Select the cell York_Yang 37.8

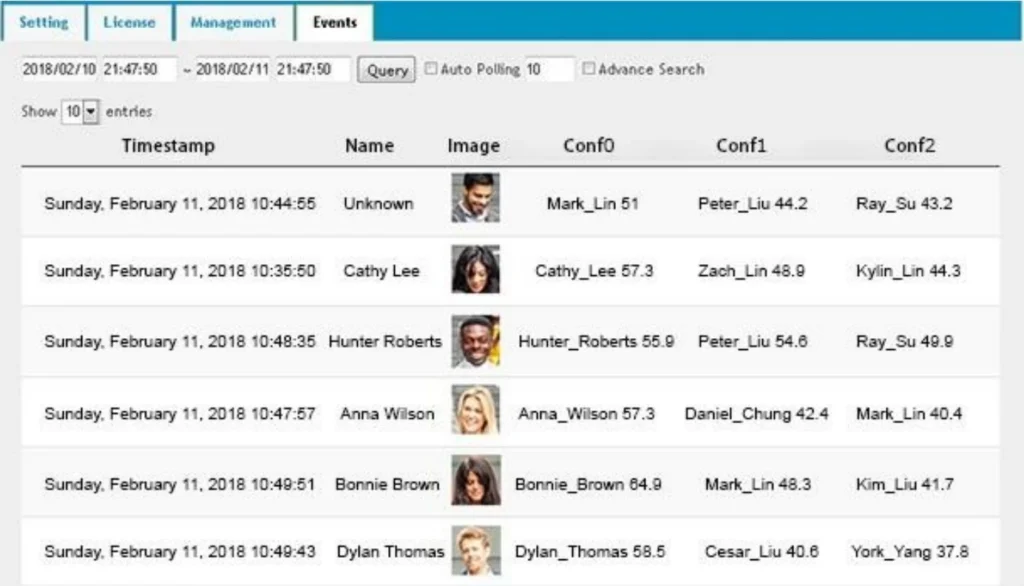pos(910,552)
